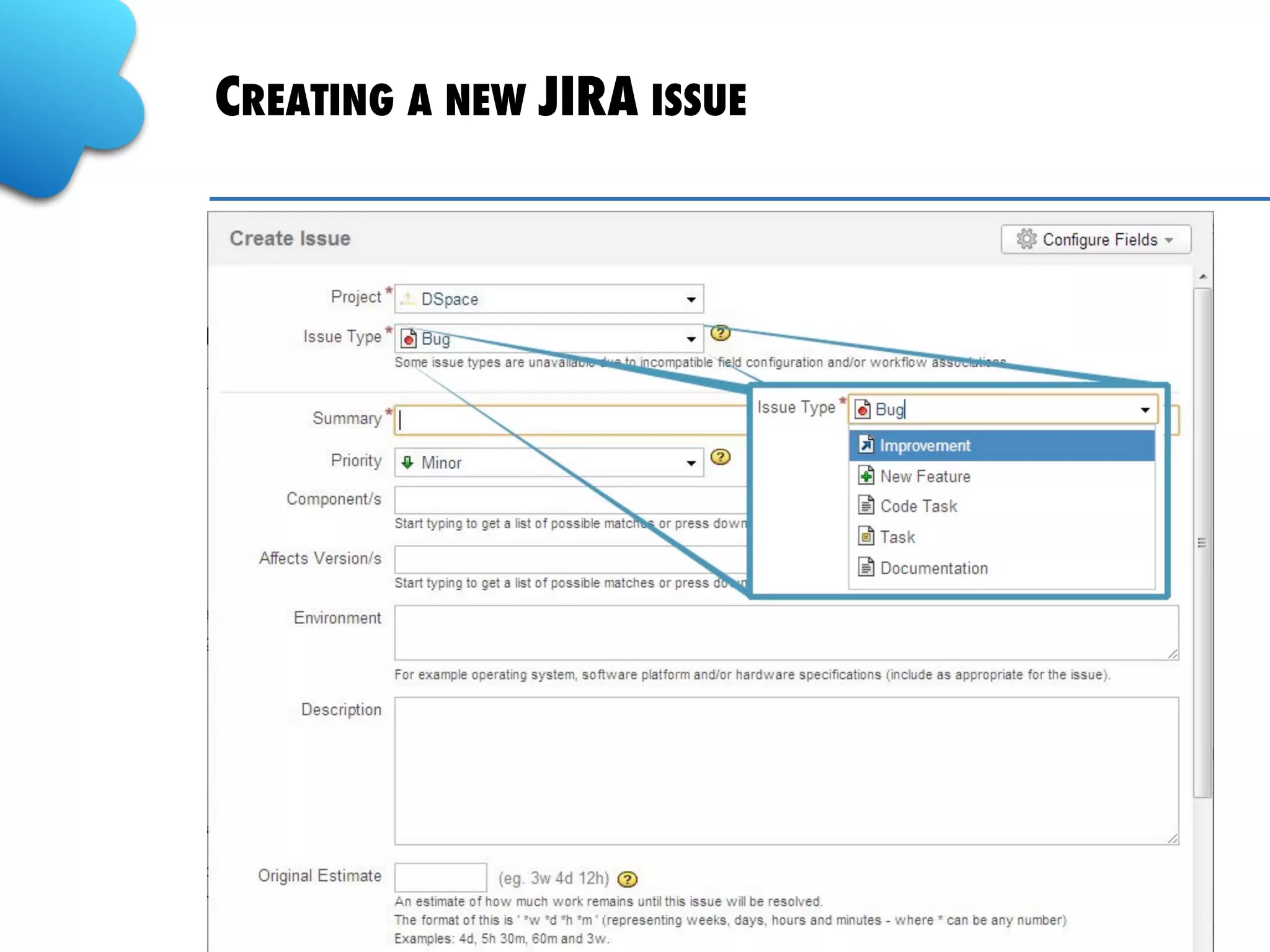1270x952 pixels.
Task: Click the Task checkbox-page icon
Action: click(866, 535)
